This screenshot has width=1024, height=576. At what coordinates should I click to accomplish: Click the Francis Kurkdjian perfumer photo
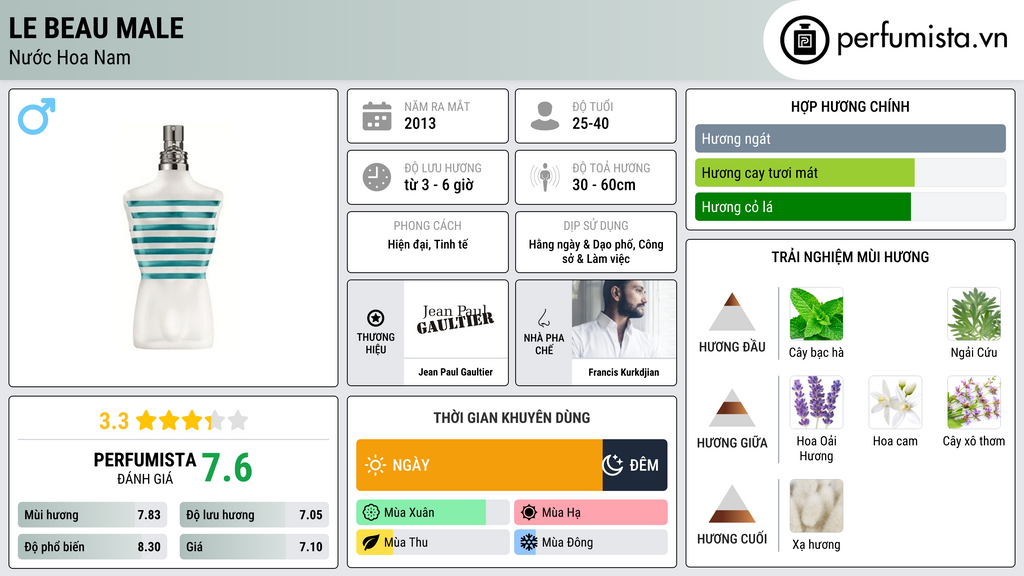click(x=624, y=319)
